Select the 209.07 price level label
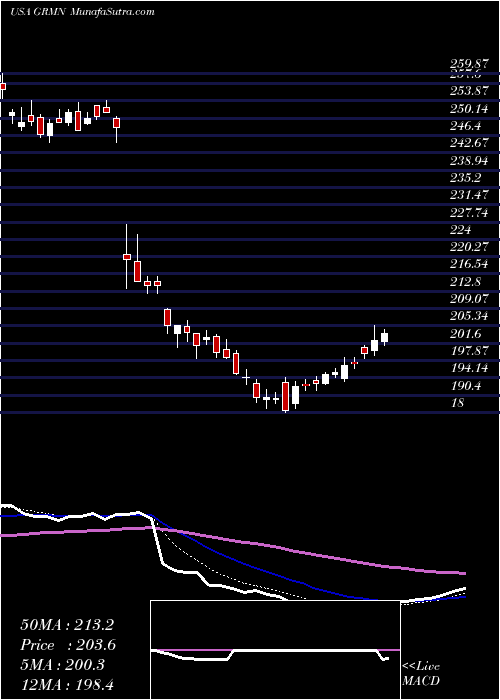Viewport: 500px width, 700px height. pos(469,299)
